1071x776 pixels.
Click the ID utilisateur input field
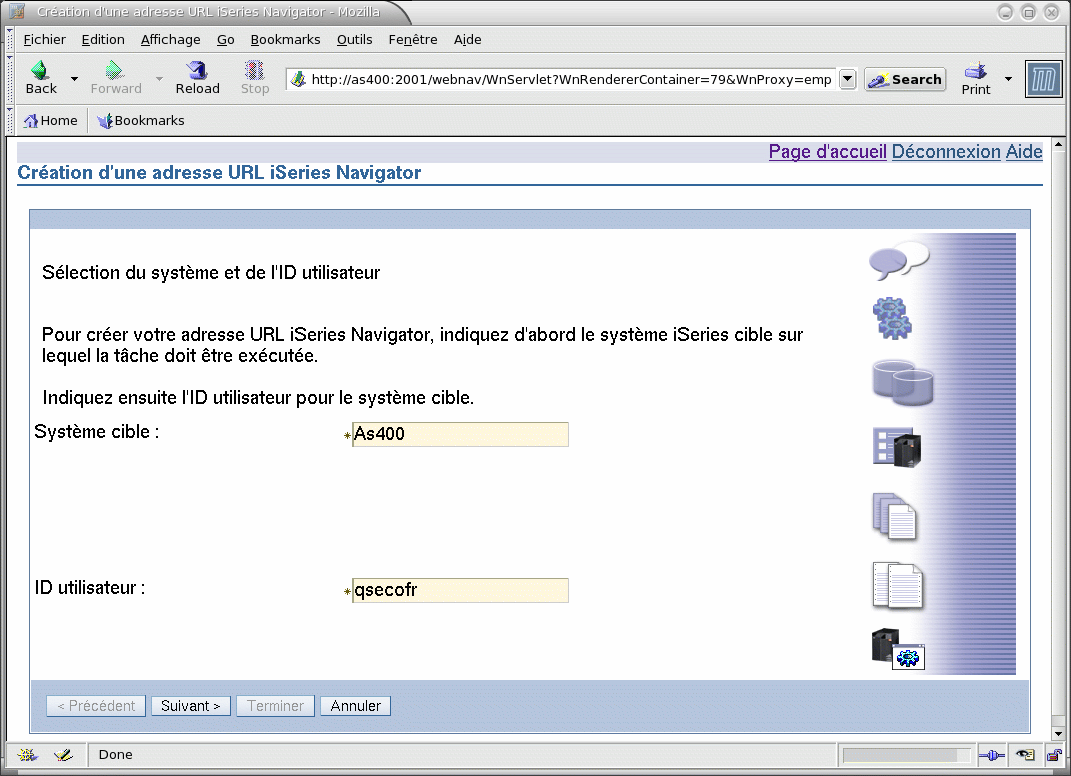460,590
